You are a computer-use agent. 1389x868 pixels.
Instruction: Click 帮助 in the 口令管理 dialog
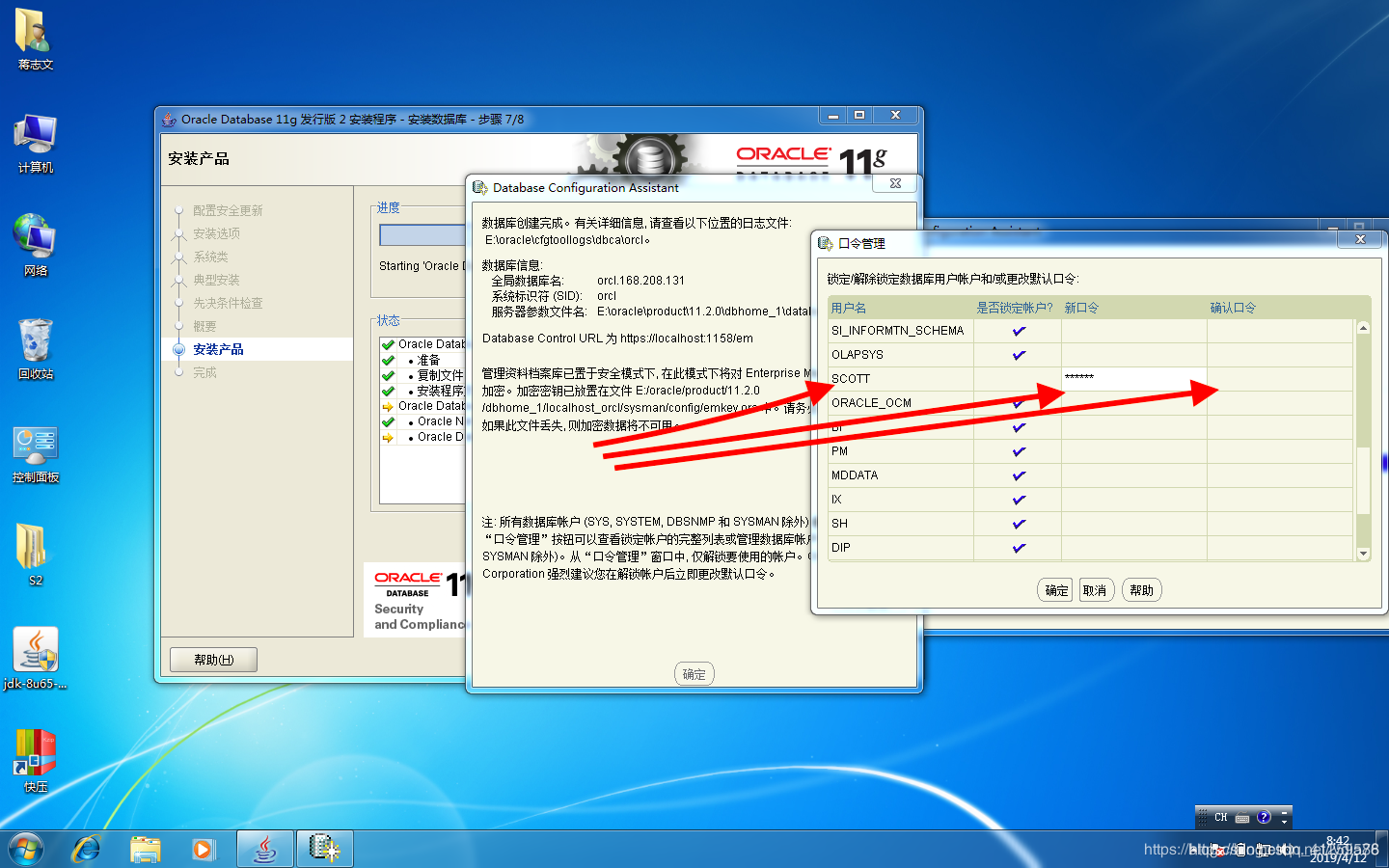click(x=1141, y=590)
